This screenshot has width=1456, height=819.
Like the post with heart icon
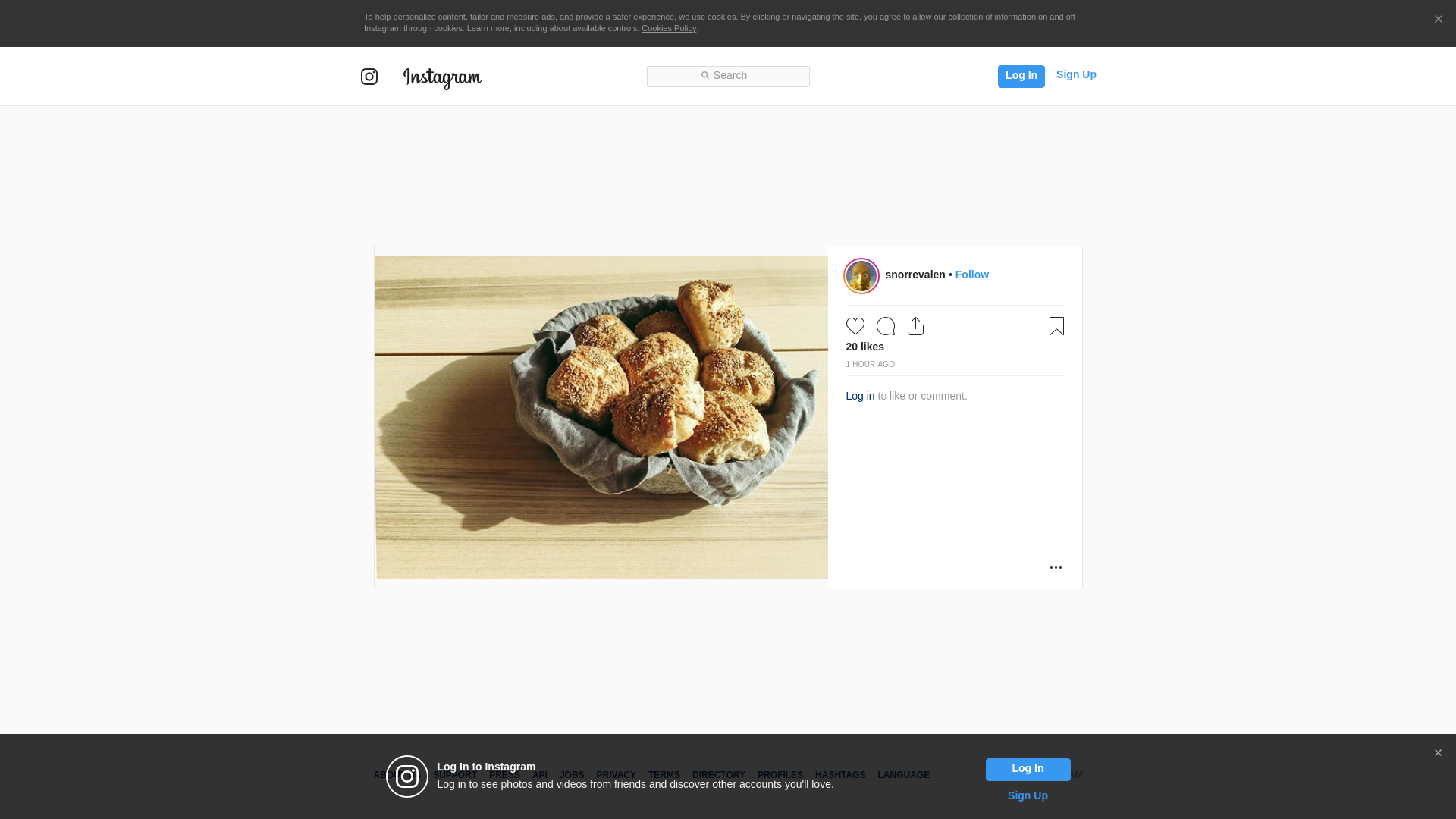(x=855, y=326)
